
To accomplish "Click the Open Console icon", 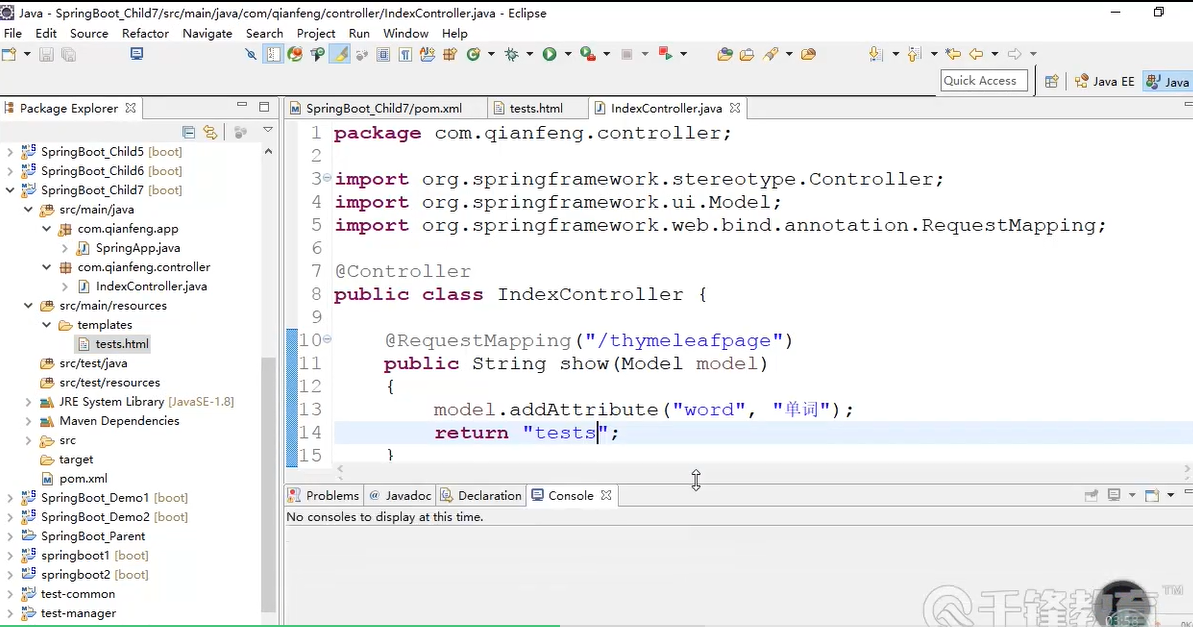I will (x=1152, y=495).
